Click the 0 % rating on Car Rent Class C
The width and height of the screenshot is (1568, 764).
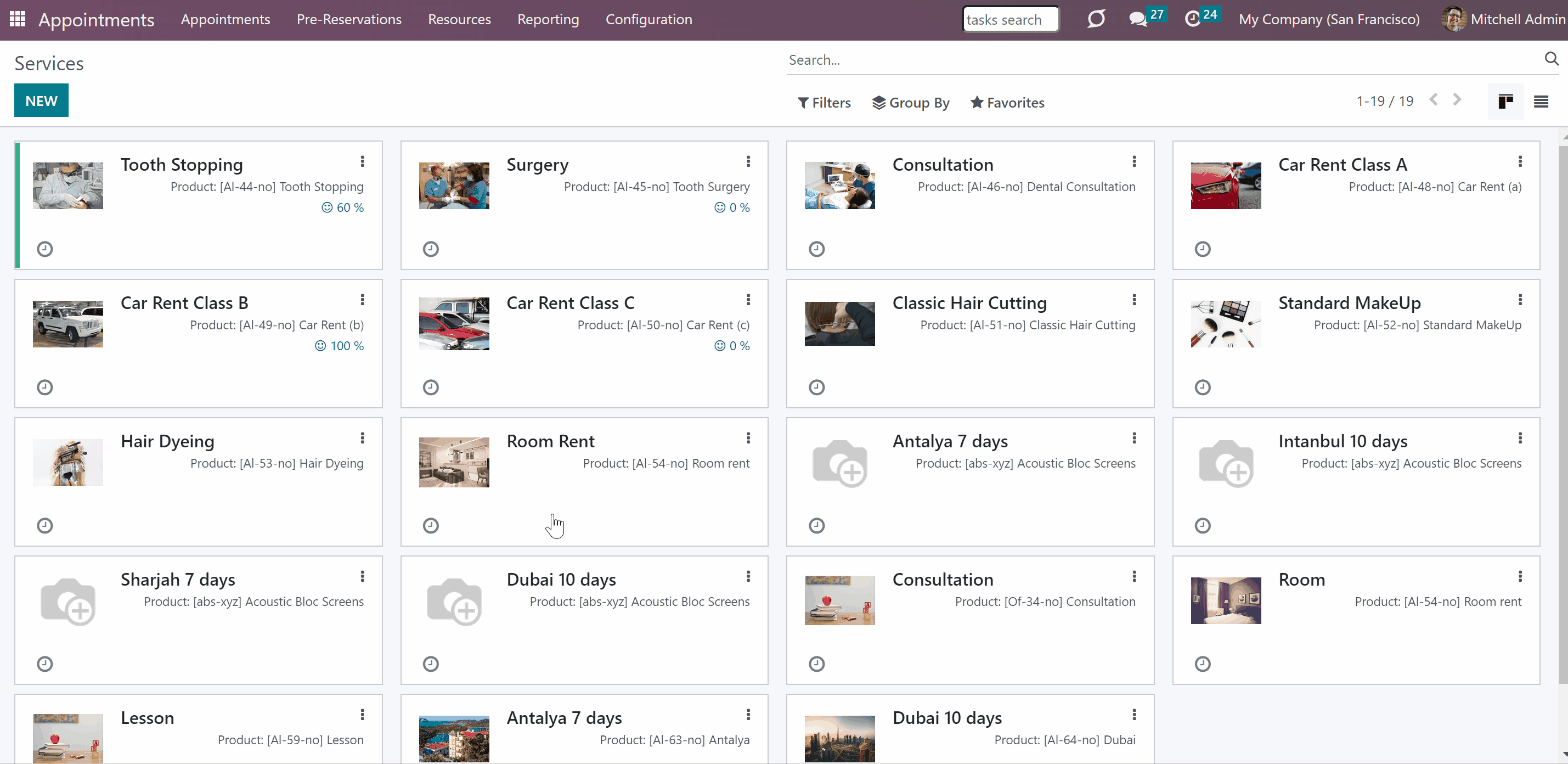732,346
